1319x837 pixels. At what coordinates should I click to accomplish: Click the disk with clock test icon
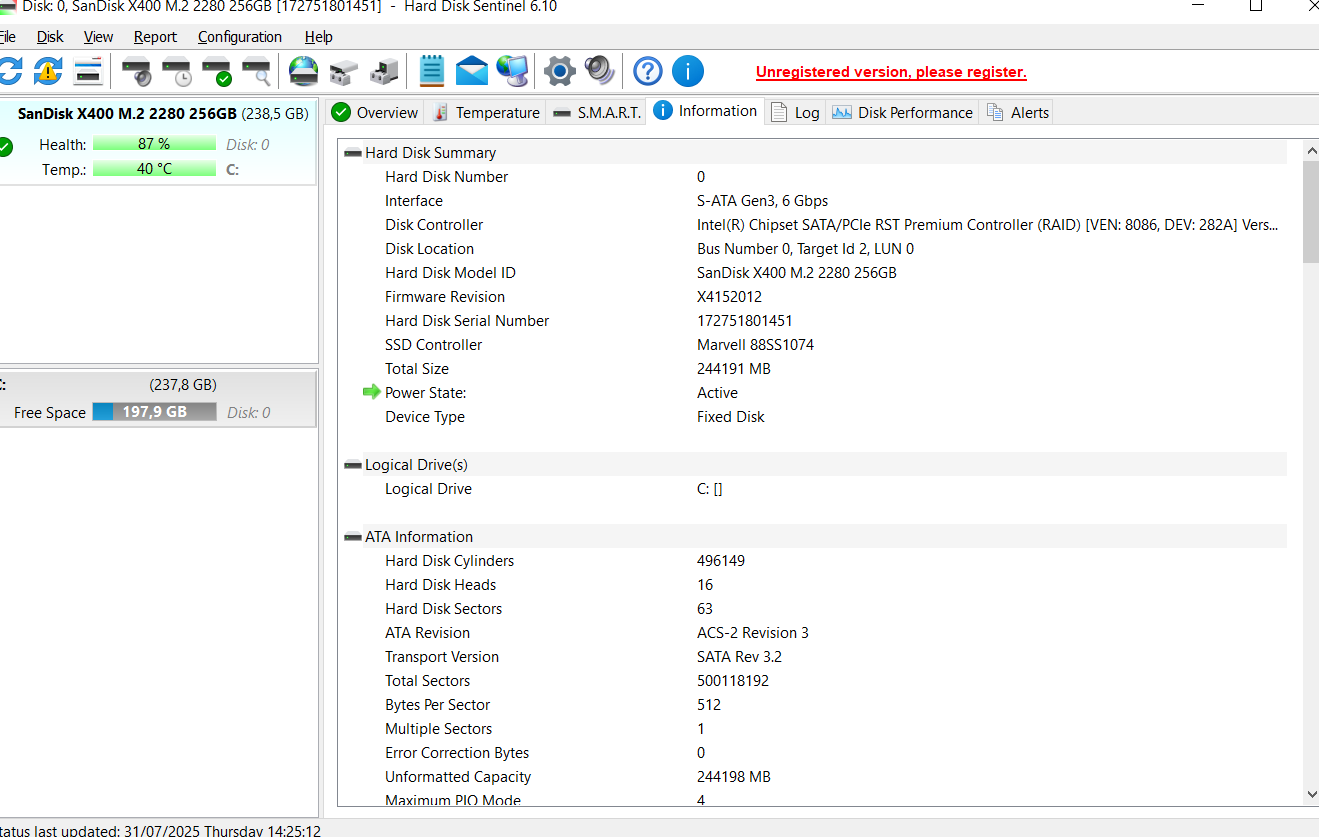pos(176,72)
